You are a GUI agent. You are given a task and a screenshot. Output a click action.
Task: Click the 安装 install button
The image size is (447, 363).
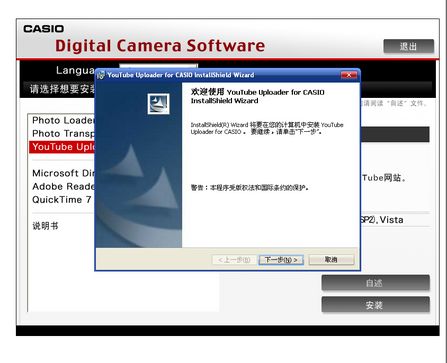pos(375,305)
